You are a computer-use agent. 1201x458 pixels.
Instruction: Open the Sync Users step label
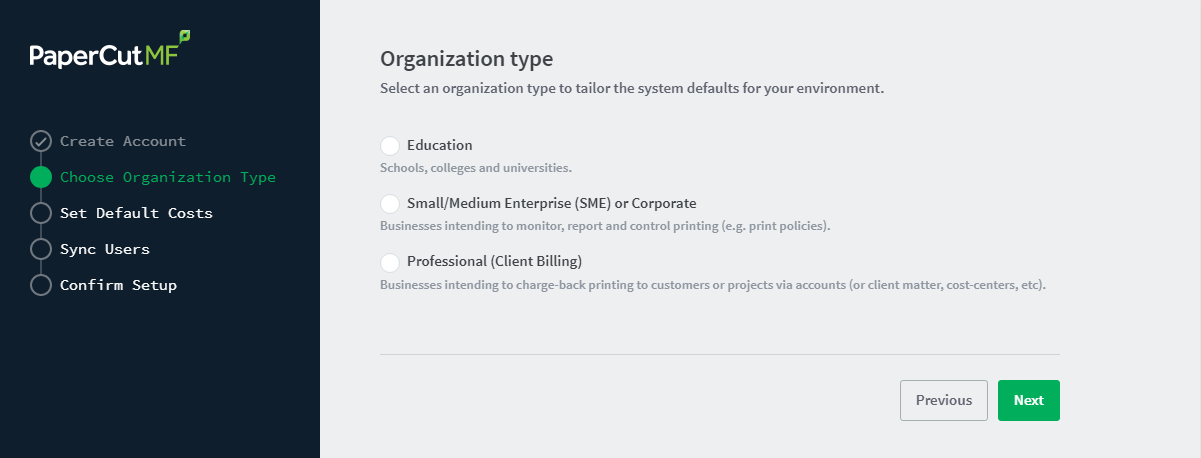[x=105, y=249]
